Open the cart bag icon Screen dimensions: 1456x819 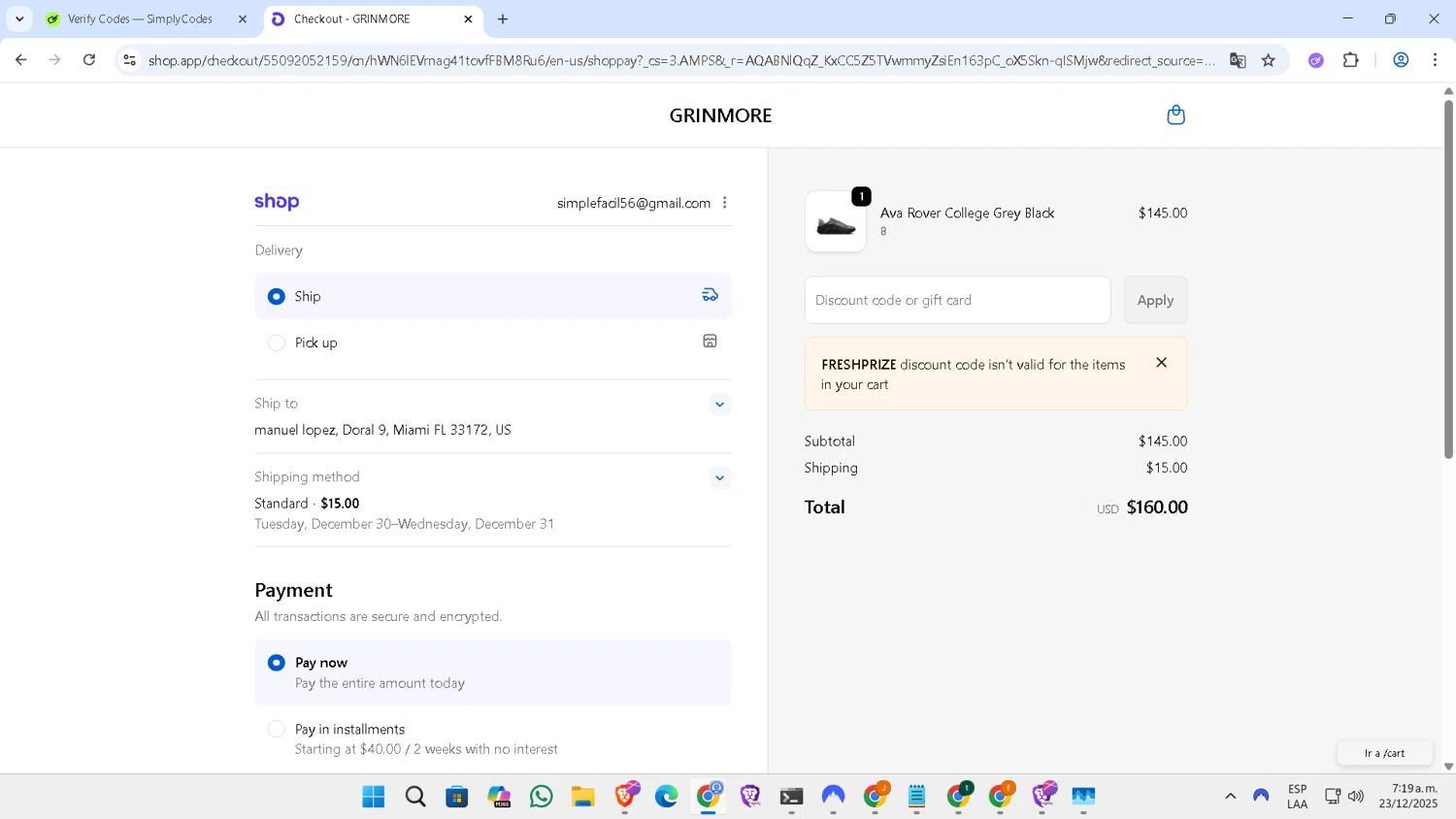[x=1175, y=115]
